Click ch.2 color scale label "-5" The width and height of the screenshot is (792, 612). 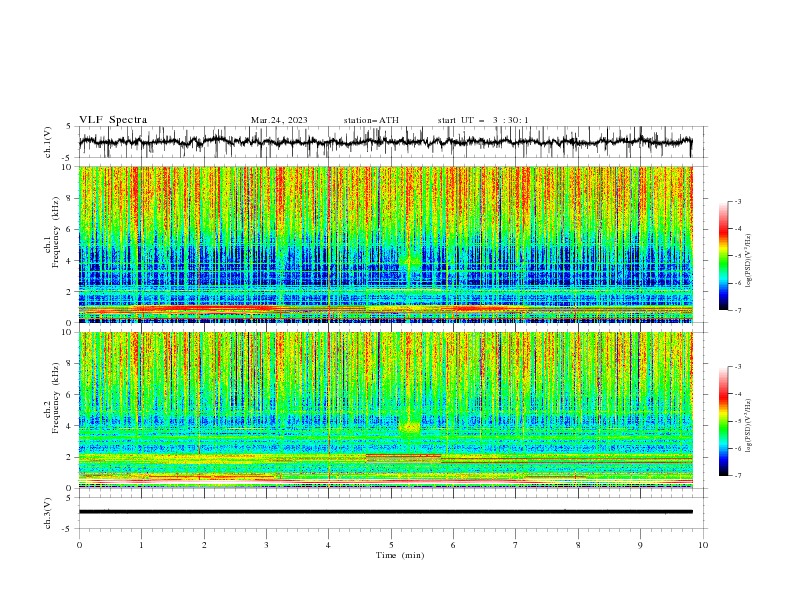pyautogui.click(x=738, y=421)
